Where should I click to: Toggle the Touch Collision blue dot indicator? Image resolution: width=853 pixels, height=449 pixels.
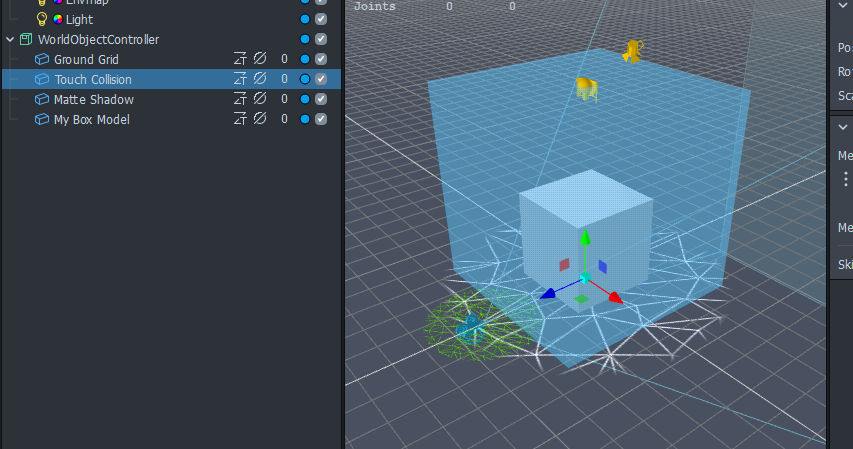(x=305, y=79)
